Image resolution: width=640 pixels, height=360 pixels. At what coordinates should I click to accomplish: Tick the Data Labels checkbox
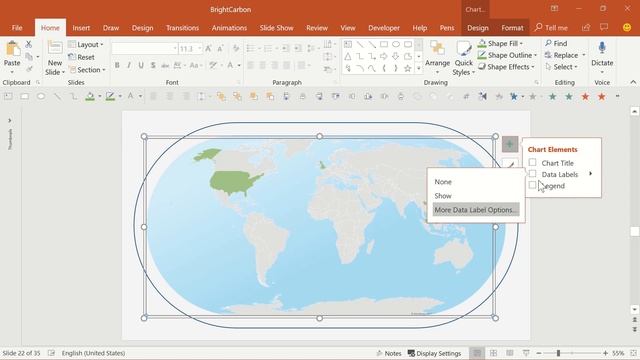pyautogui.click(x=532, y=174)
